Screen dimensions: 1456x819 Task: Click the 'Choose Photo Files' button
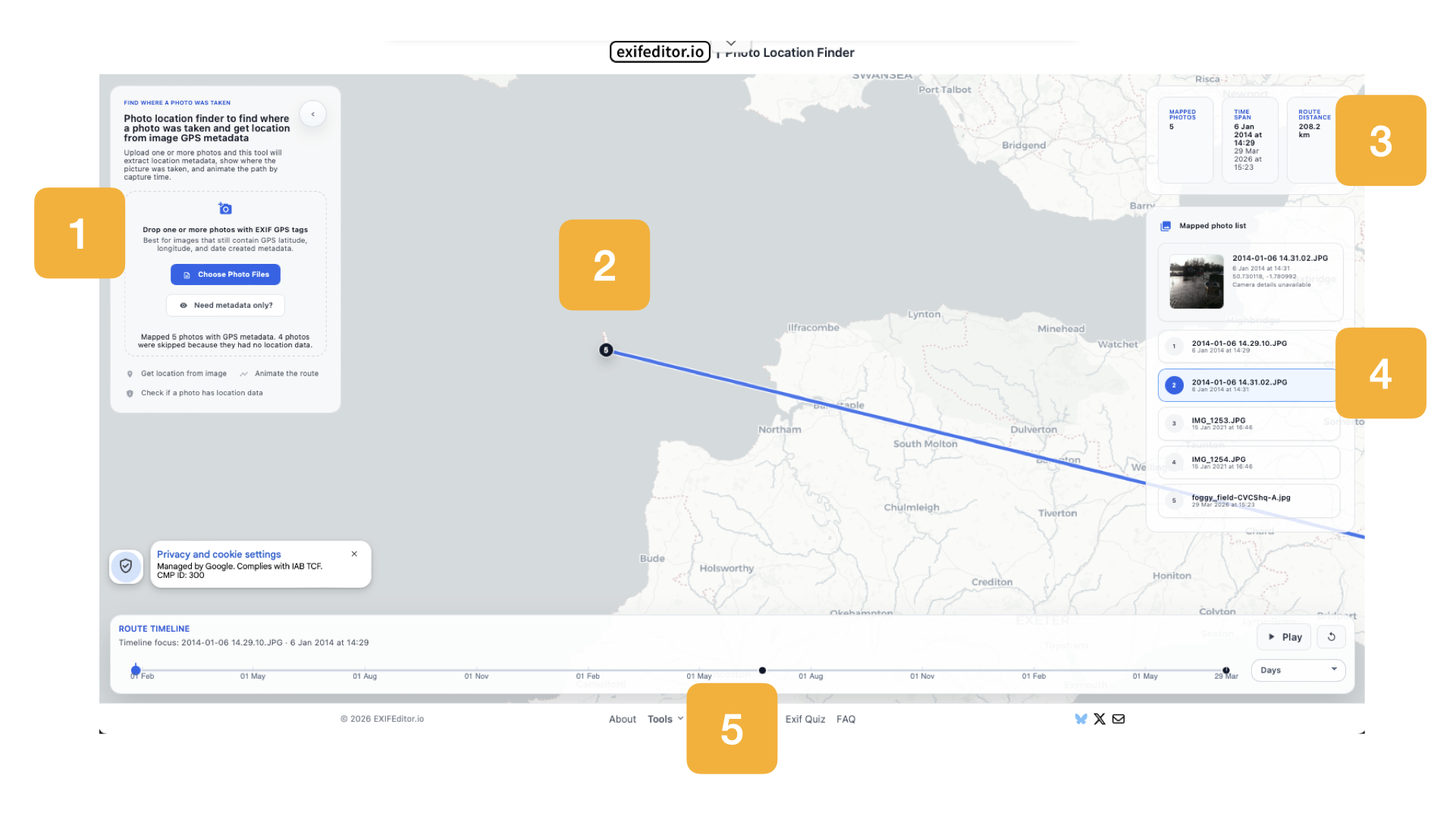click(225, 274)
